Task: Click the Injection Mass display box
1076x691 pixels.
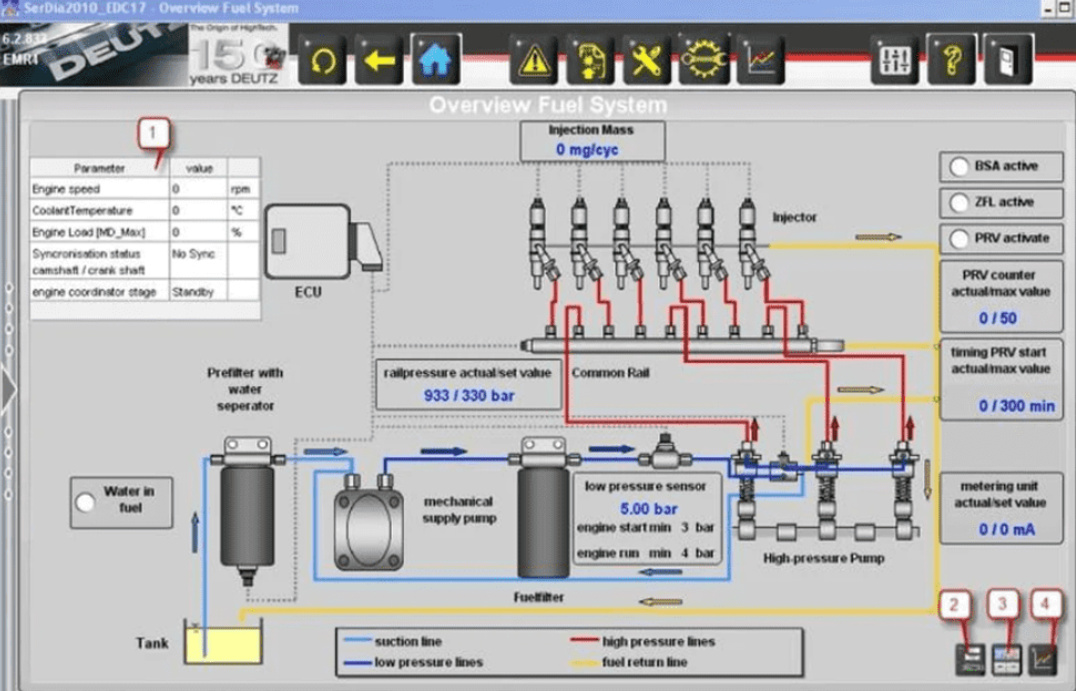Action: pyautogui.click(x=590, y=138)
